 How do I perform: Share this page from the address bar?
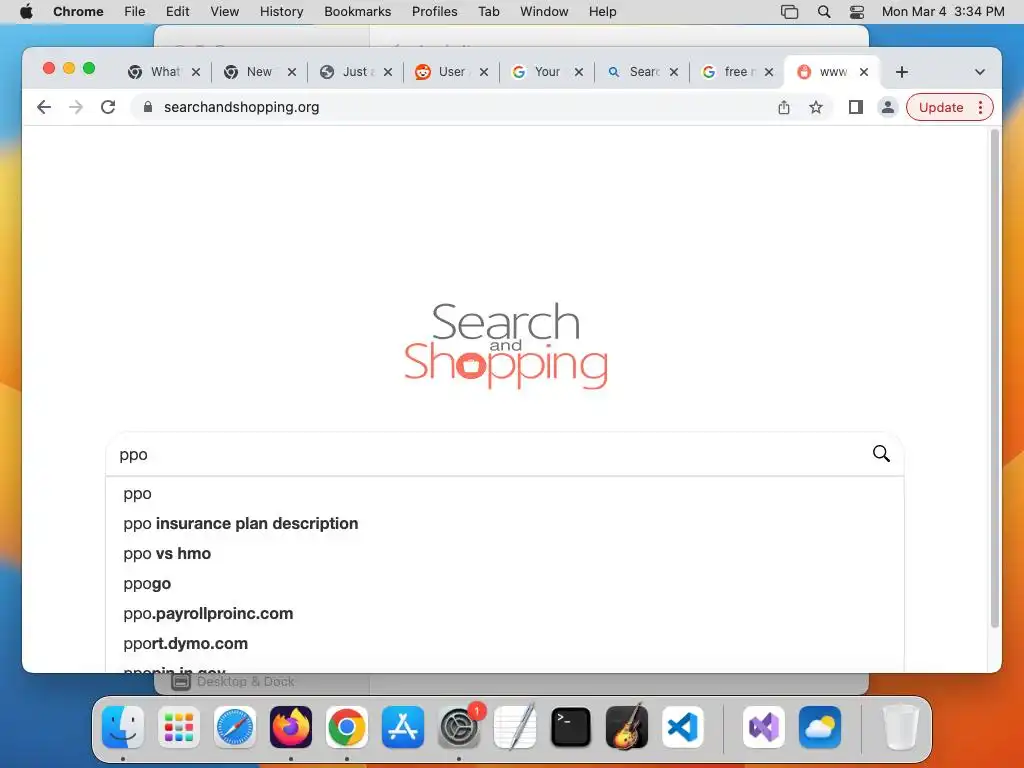click(x=784, y=107)
